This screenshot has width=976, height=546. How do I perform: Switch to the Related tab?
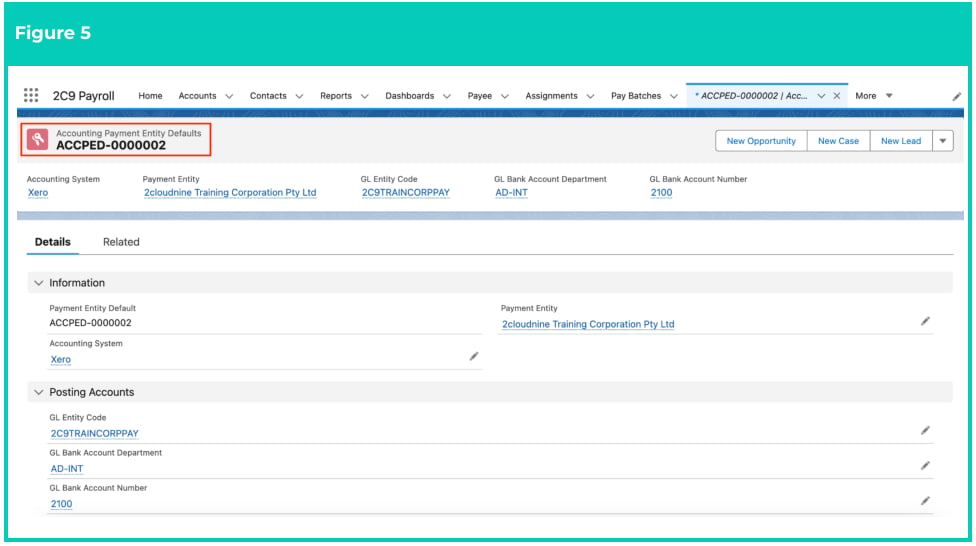(x=121, y=242)
